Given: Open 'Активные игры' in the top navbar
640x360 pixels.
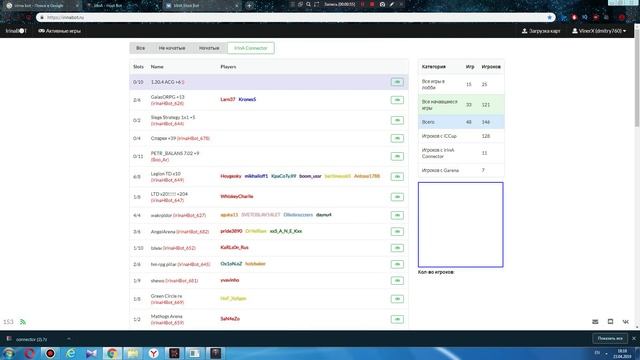Looking at the screenshot, I should click(60, 31).
